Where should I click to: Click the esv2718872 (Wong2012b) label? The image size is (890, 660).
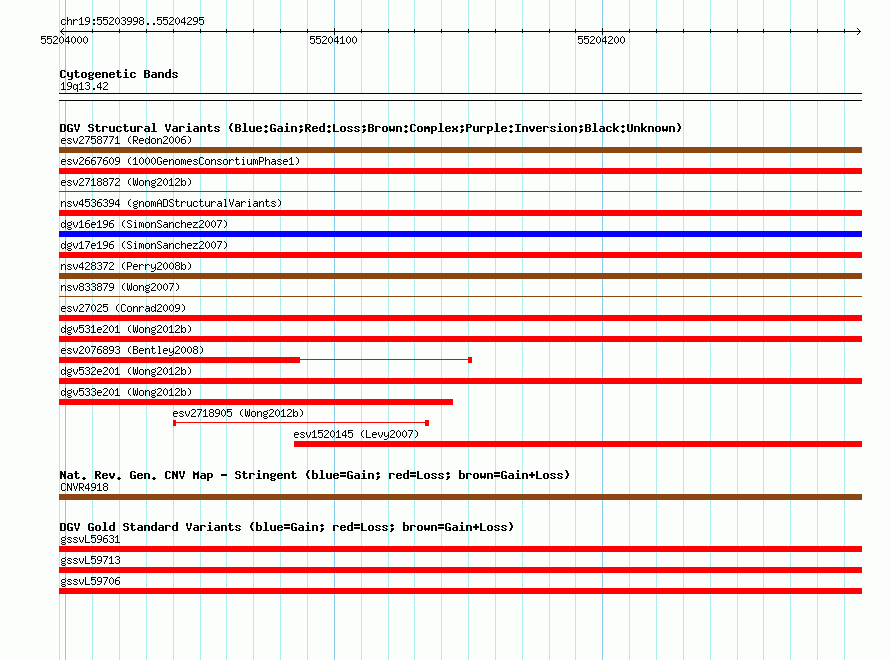[126, 182]
